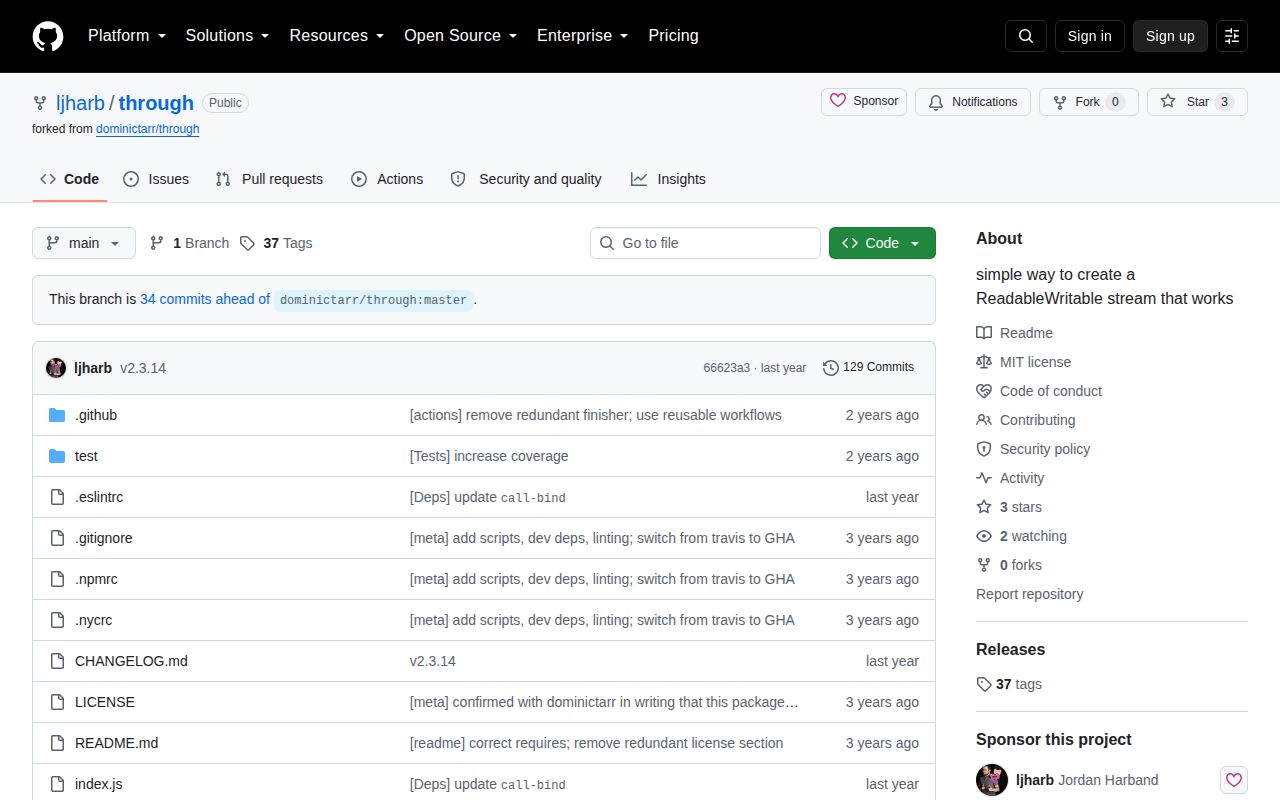The height and width of the screenshot is (800, 1280).
Task: Focus the Go to file search field
Action: pyautogui.click(x=705, y=243)
